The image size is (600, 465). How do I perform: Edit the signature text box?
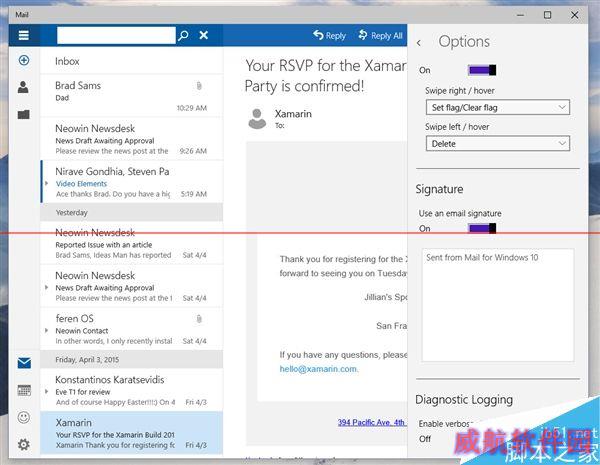point(498,305)
